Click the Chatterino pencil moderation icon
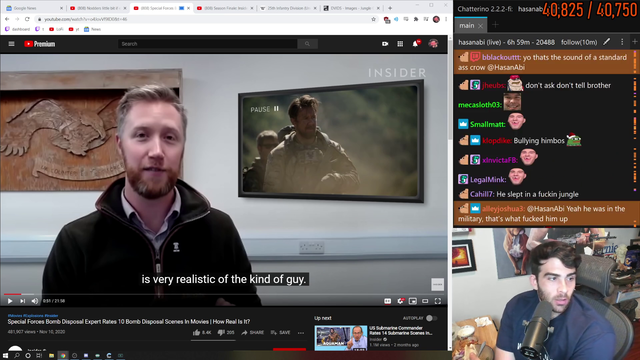Viewport: 640px width, 360px height. [x=607, y=42]
